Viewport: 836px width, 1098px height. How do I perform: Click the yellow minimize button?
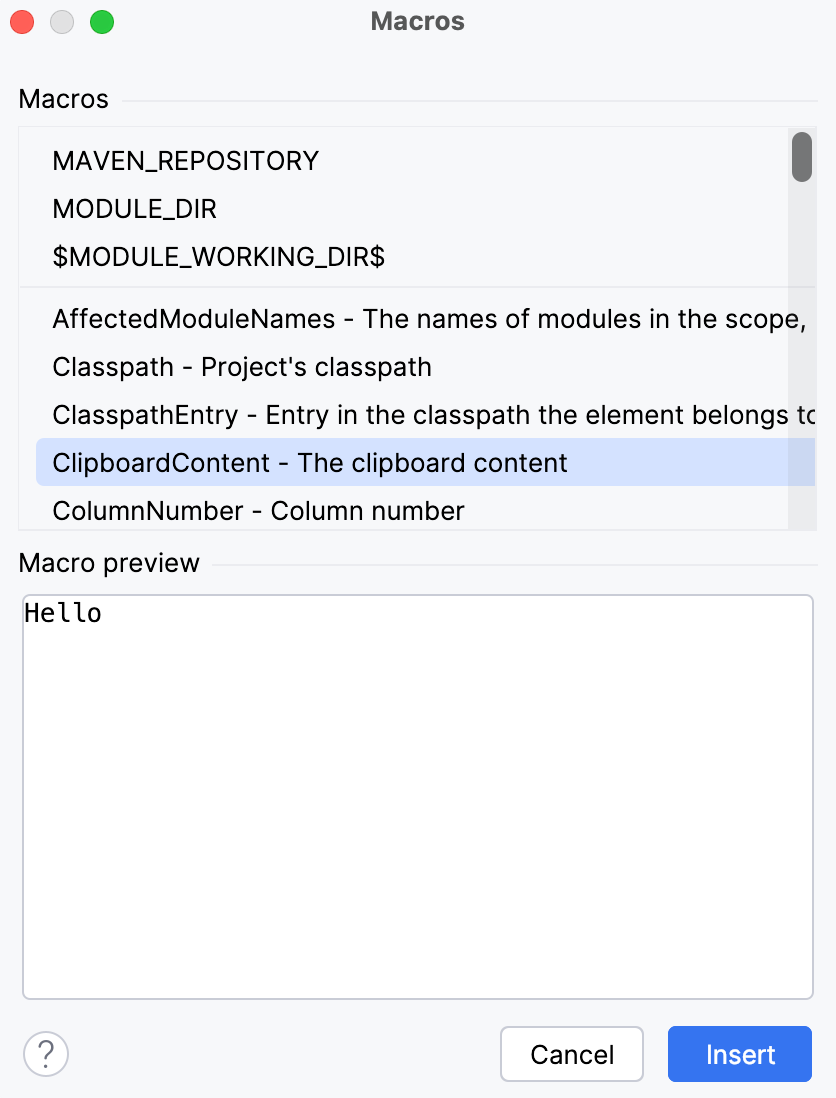point(61,21)
